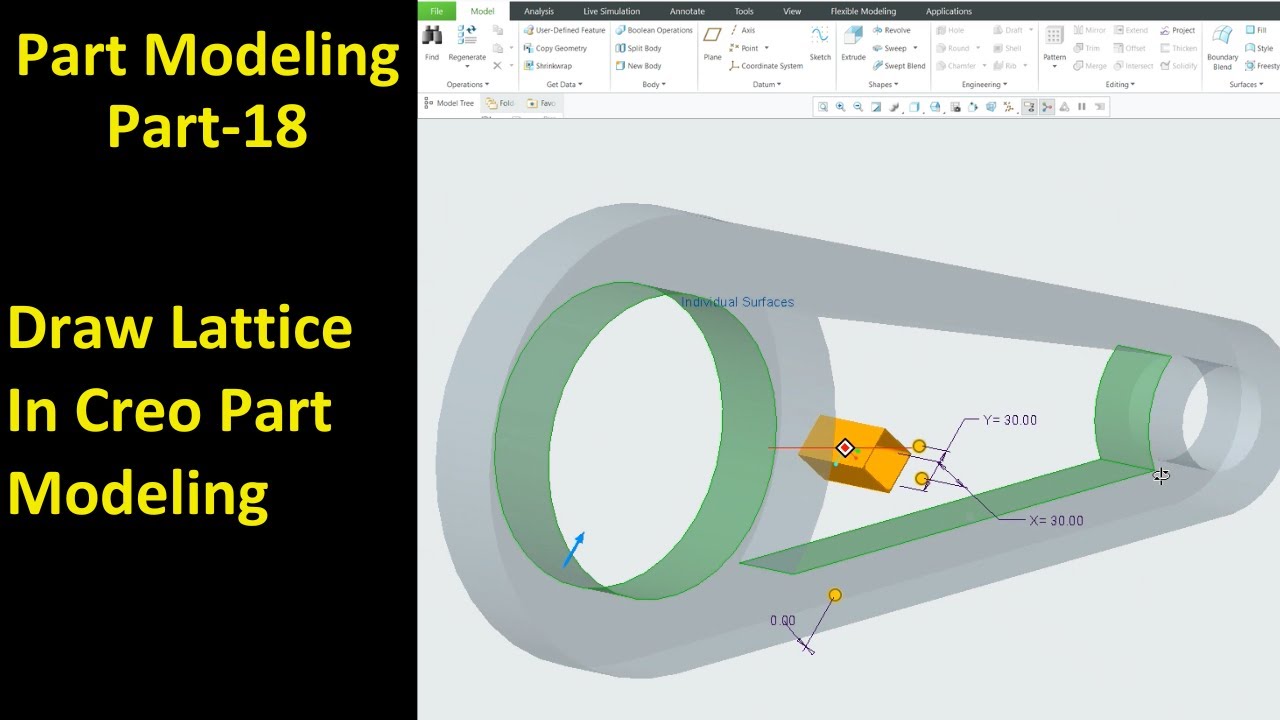This screenshot has width=1280, height=720.
Task: Open the Sweep dropdown arrow
Action: 915,48
